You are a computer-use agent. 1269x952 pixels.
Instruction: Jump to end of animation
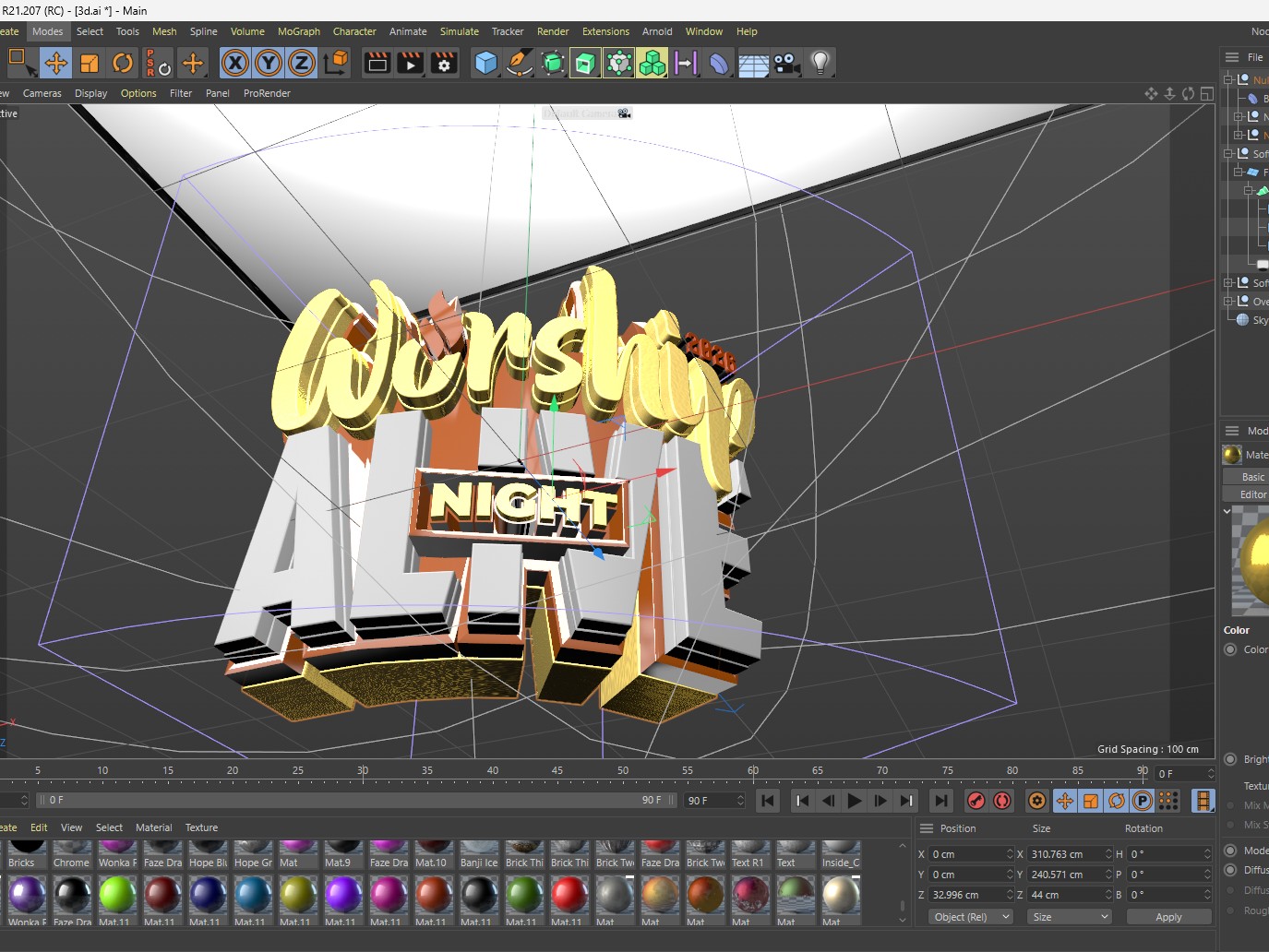click(x=940, y=801)
